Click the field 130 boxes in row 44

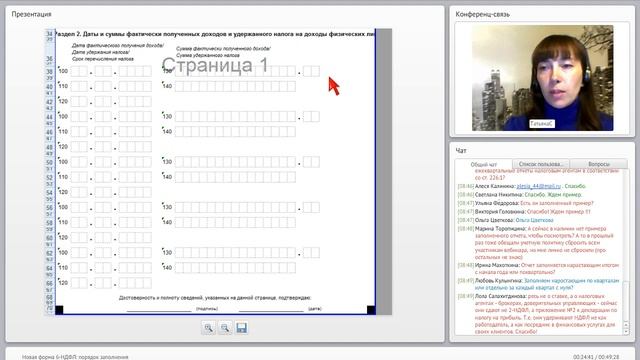247,117
